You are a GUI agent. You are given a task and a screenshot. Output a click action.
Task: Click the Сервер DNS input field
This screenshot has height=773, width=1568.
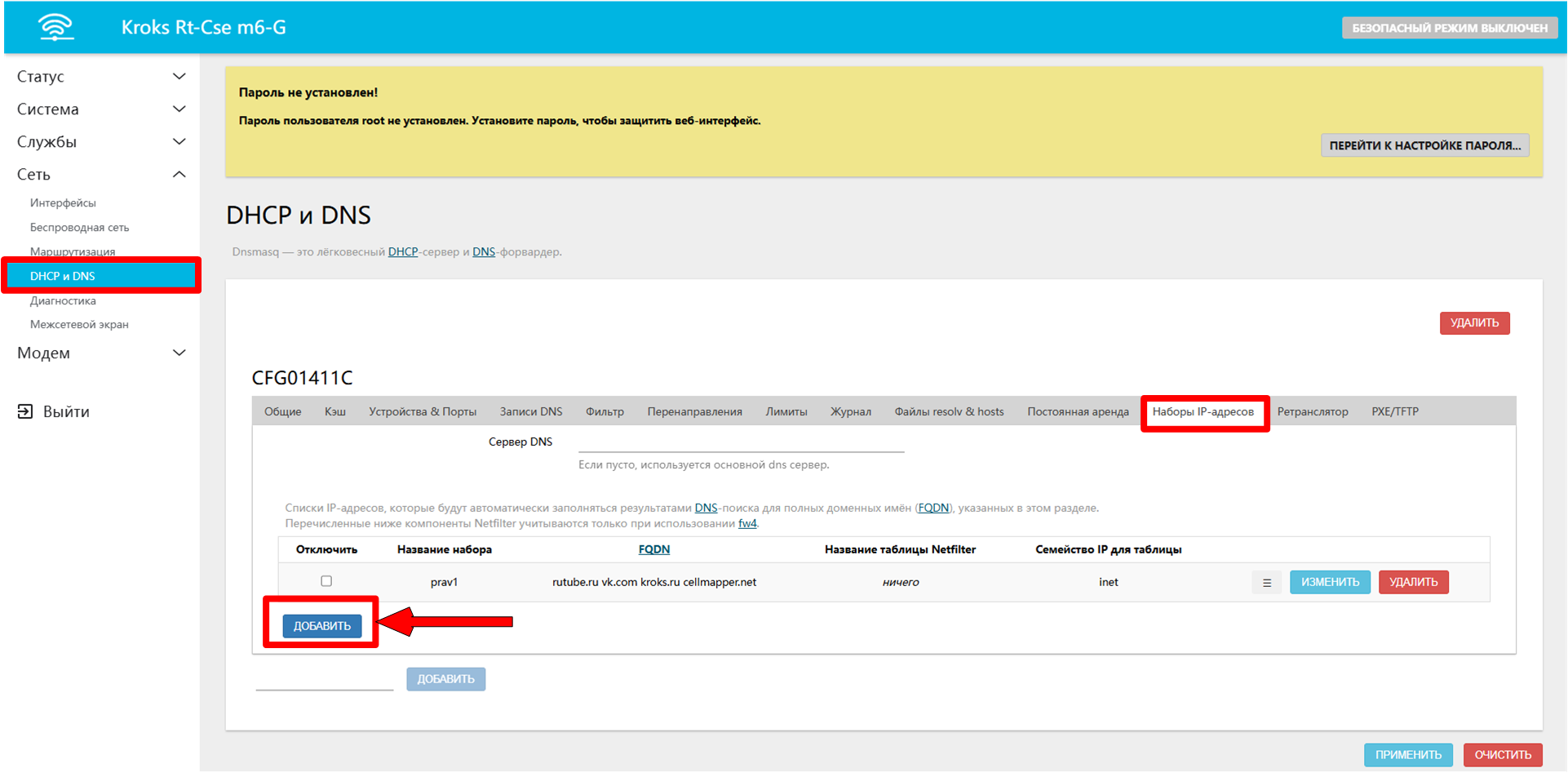click(741, 442)
